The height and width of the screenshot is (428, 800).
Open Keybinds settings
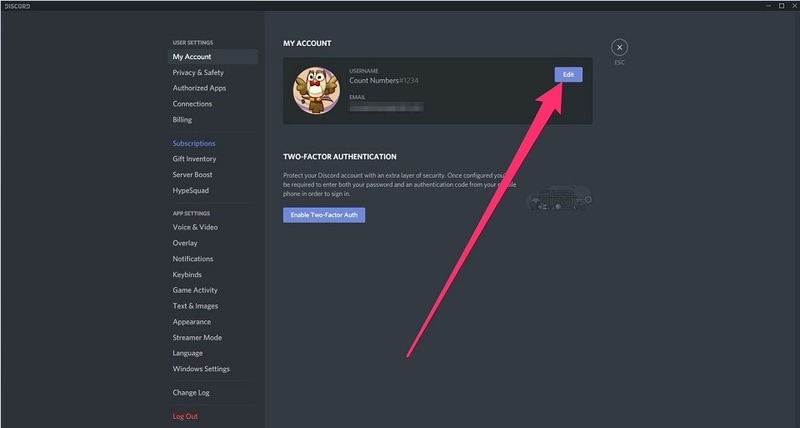(x=187, y=274)
